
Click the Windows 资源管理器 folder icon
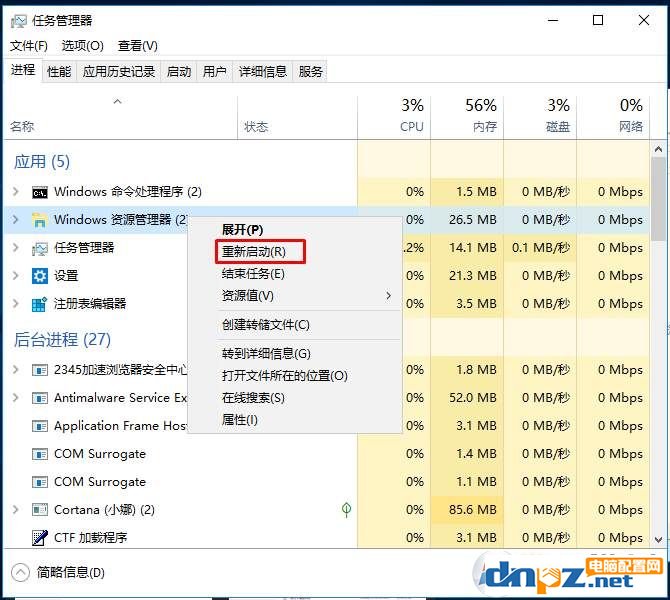pos(40,220)
